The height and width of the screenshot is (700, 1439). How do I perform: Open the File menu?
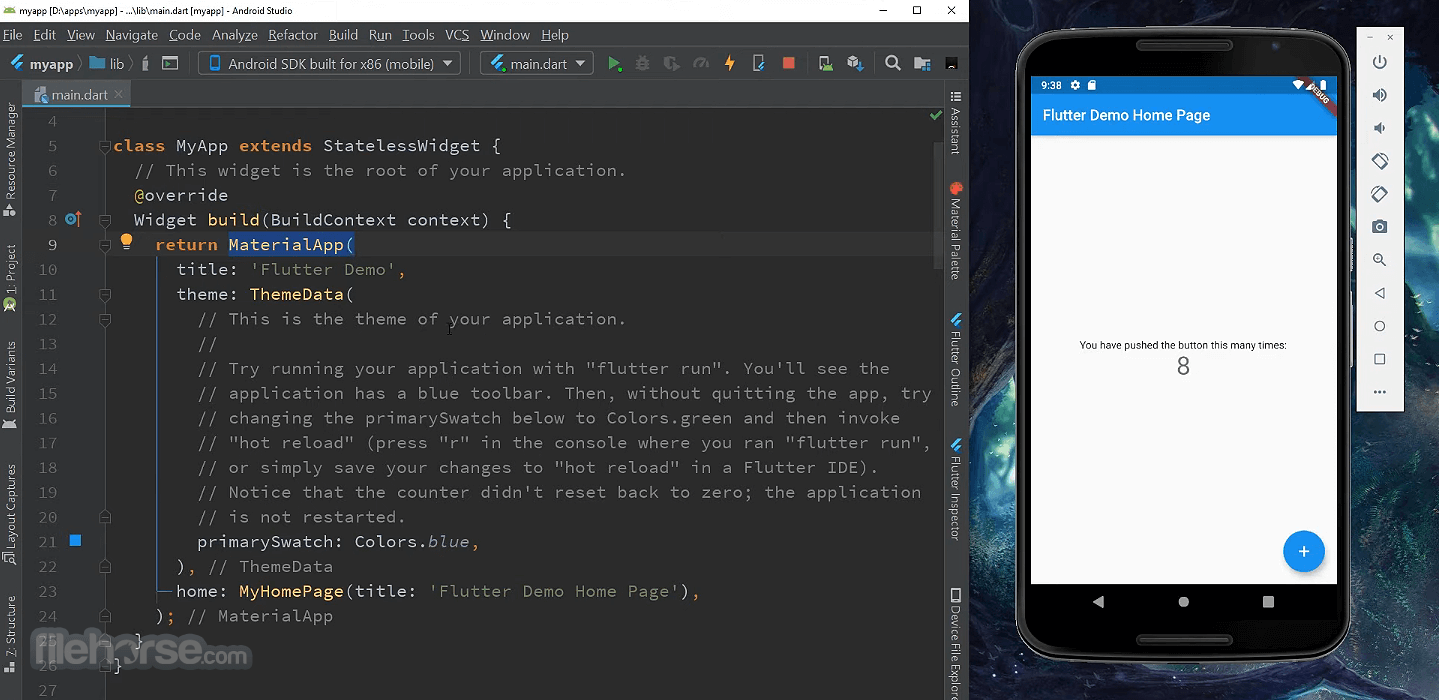pyautogui.click(x=13, y=35)
